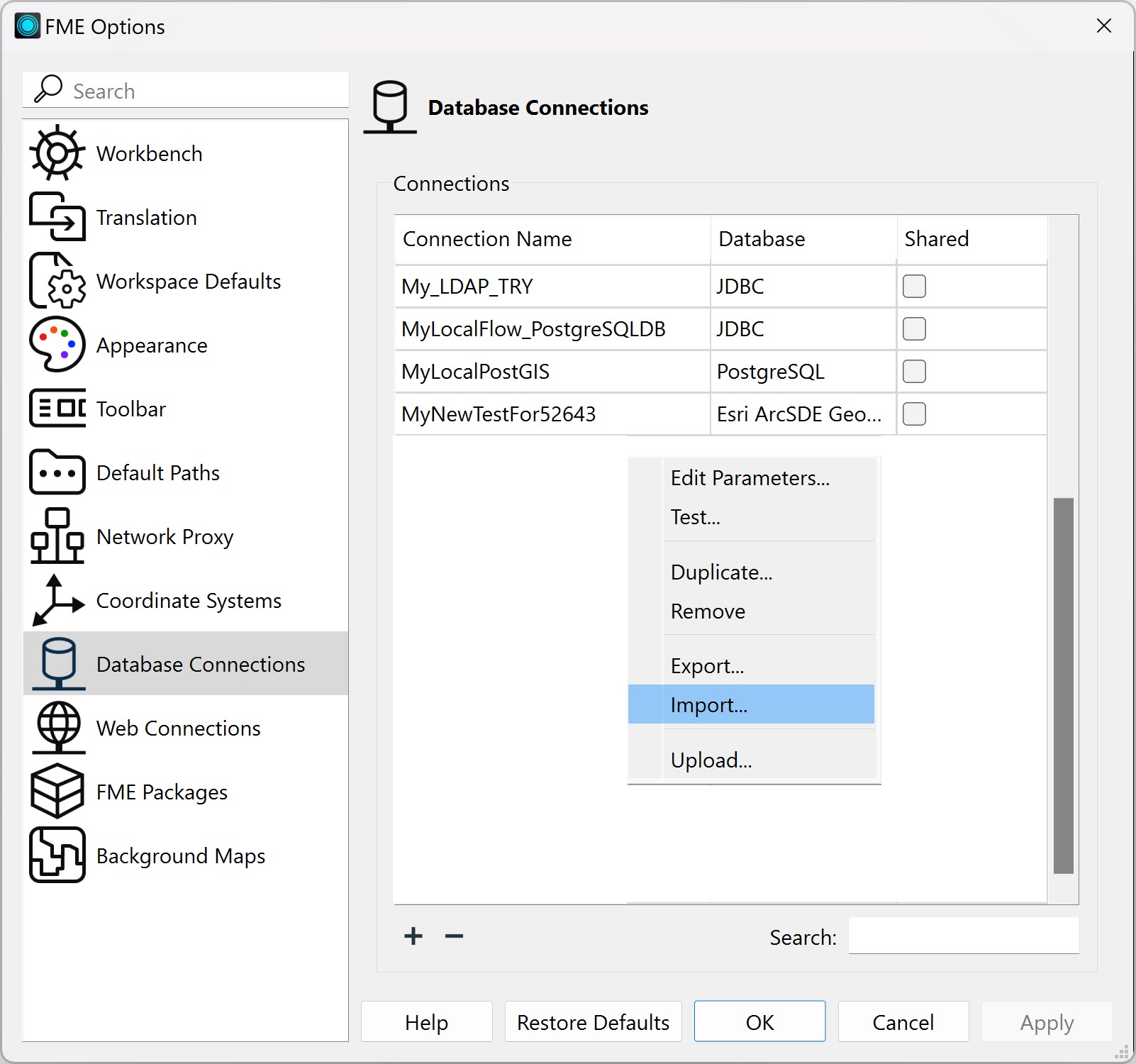Open Workspace Defaults file-gear icon
The width and height of the screenshot is (1136, 1064).
tap(57, 281)
